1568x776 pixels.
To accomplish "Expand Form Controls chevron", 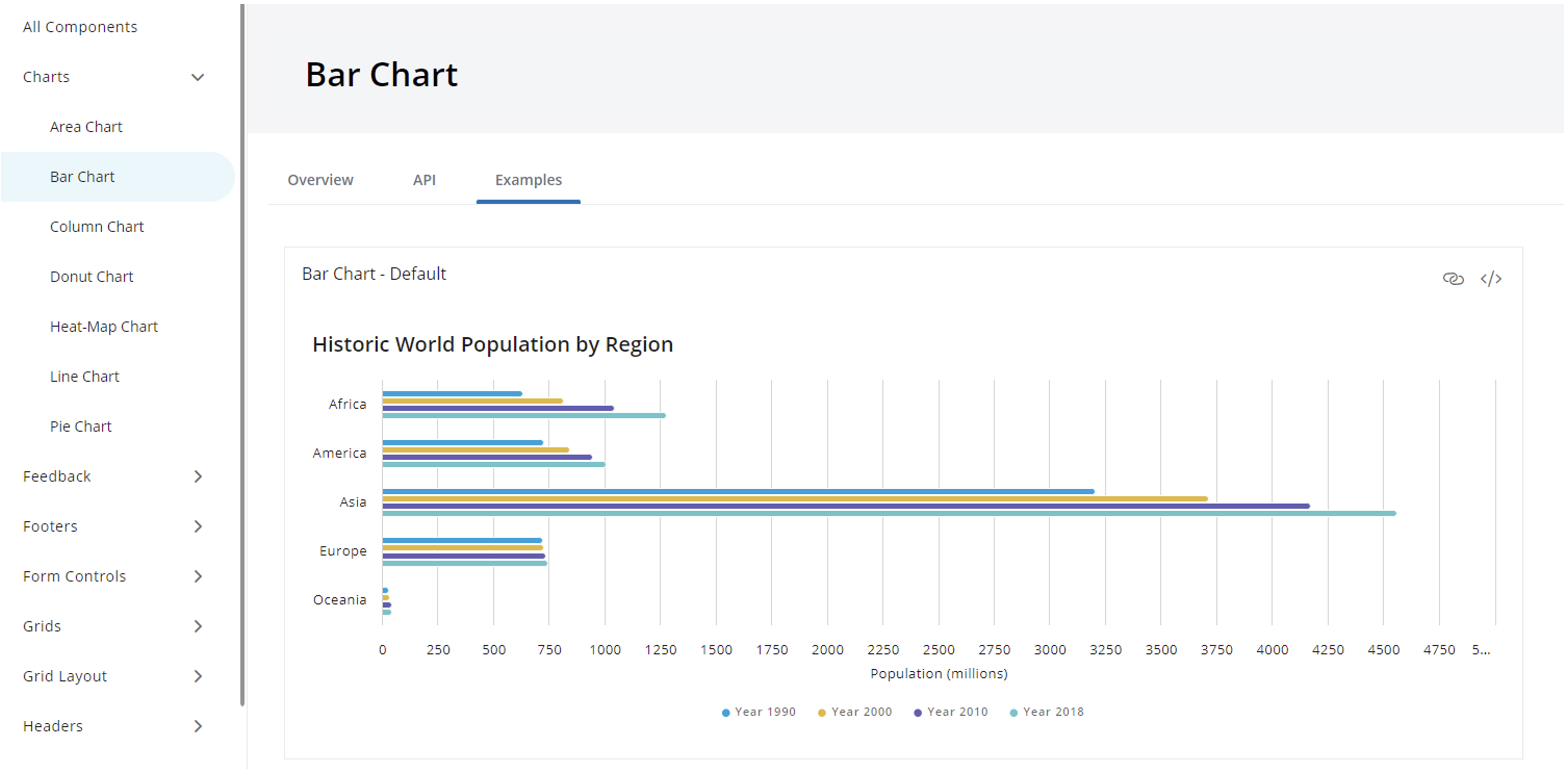I will [x=198, y=576].
